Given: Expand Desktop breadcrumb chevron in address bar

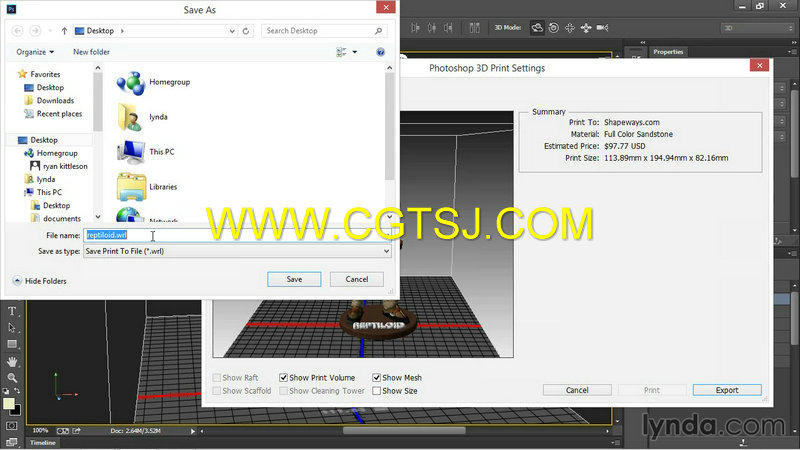Looking at the screenshot, I should (x=122, y=31).
